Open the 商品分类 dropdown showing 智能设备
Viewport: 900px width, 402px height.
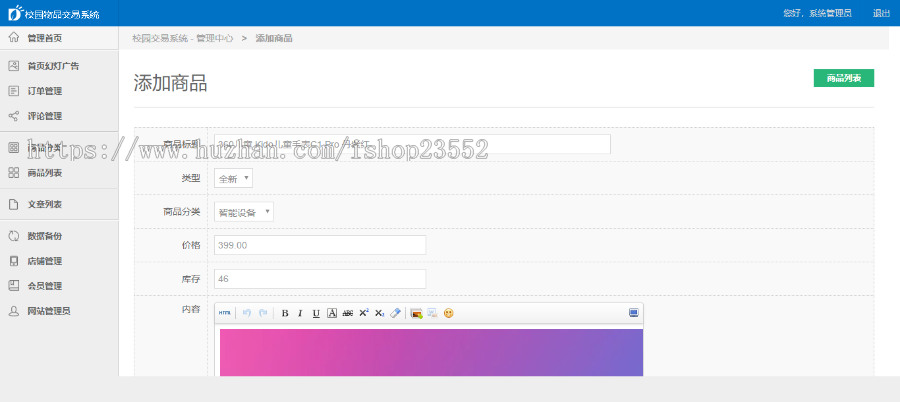coord(244,212)
